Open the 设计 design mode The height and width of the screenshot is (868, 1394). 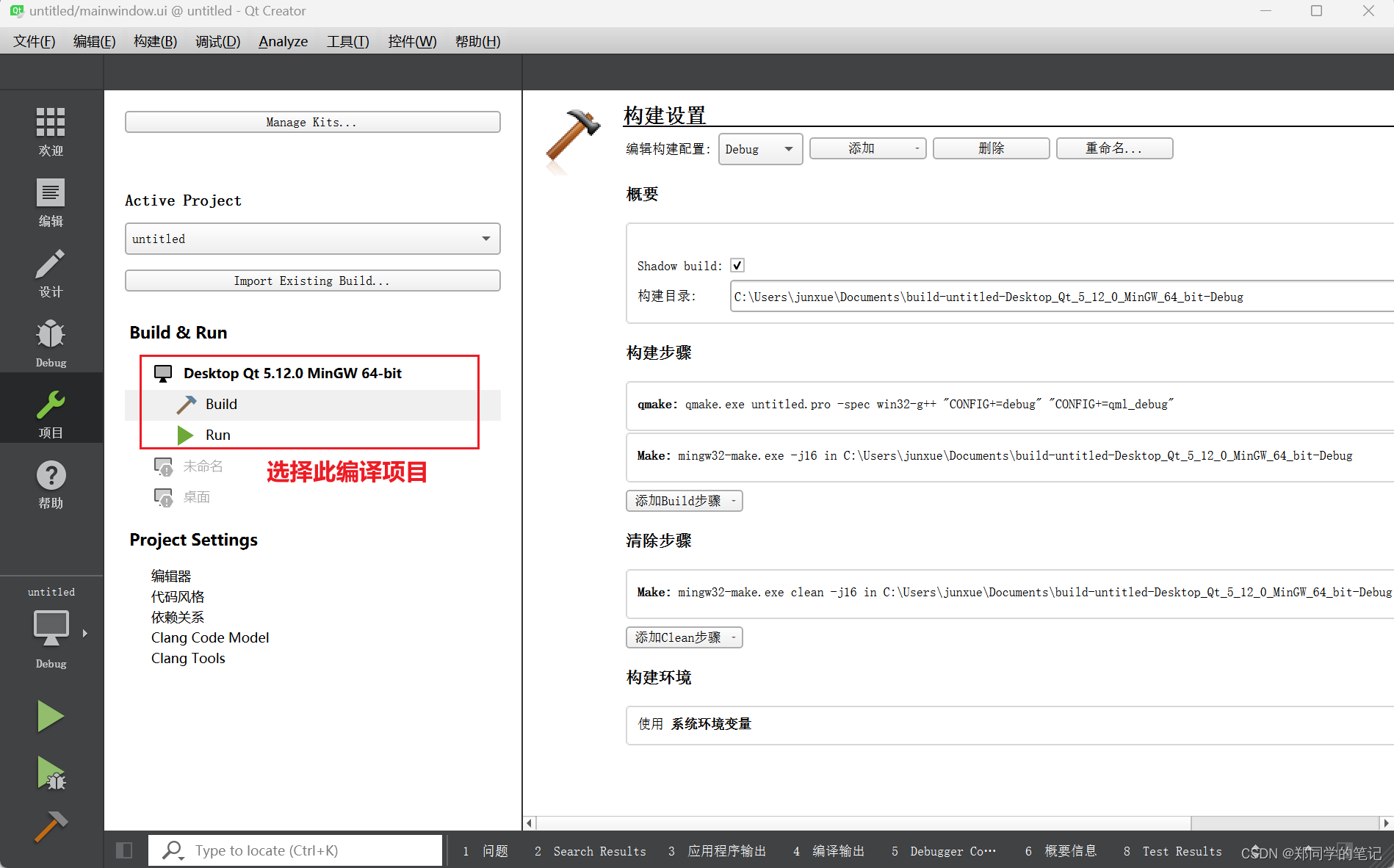(x=51, y=273)
